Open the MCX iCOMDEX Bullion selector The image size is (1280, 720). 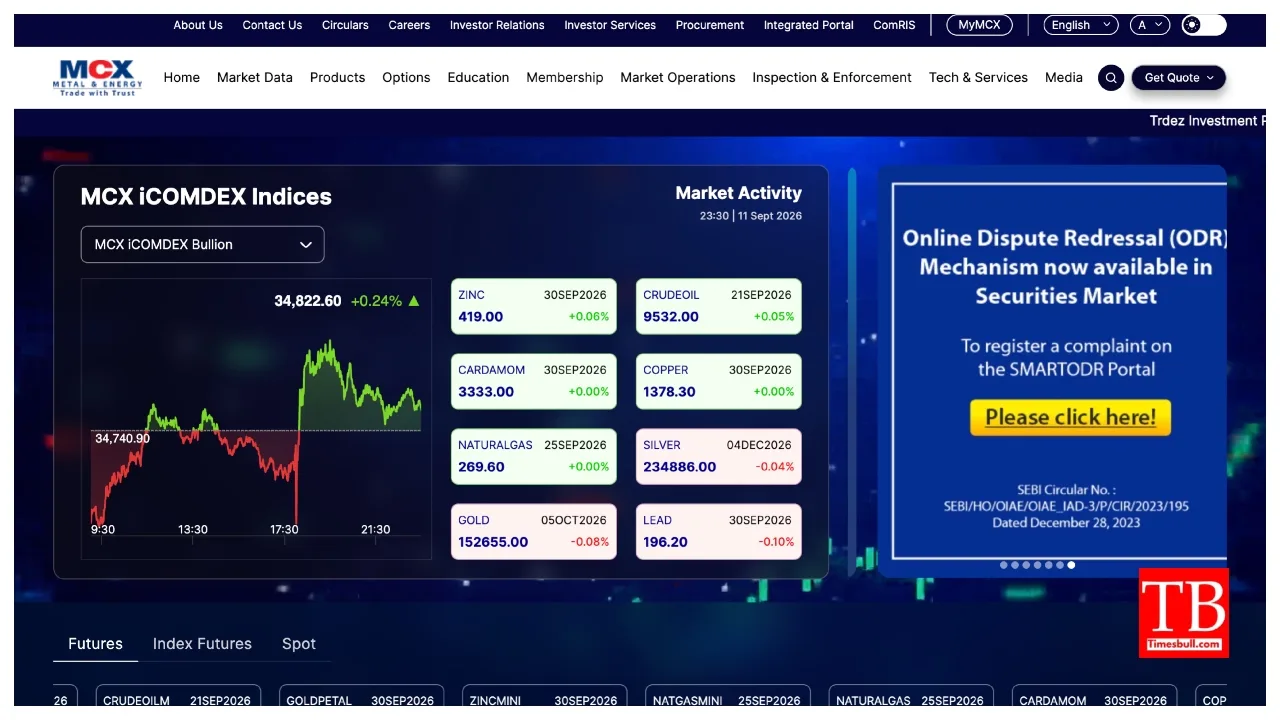203,244
